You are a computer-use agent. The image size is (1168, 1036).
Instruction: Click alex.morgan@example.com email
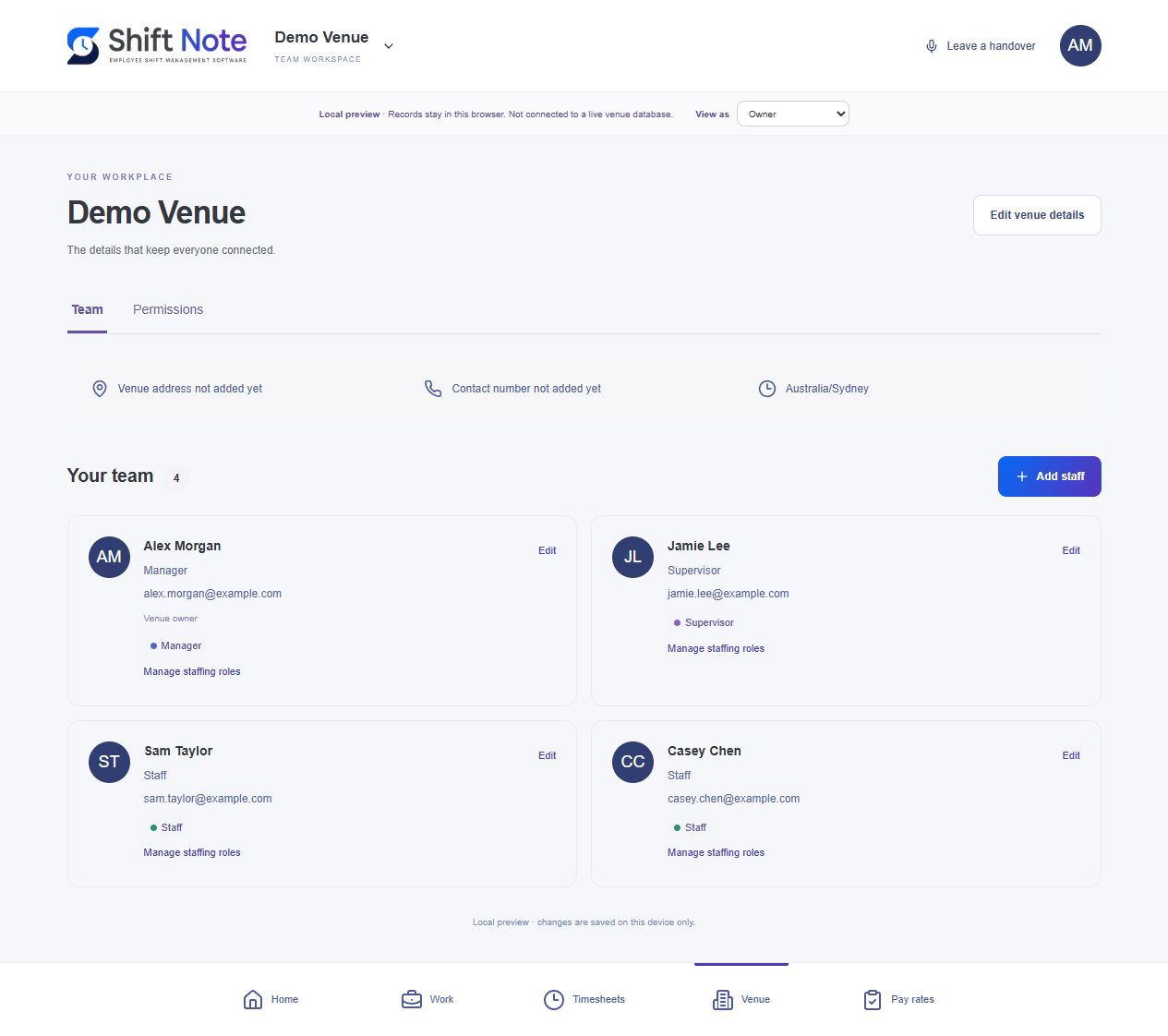coord(212,594)
